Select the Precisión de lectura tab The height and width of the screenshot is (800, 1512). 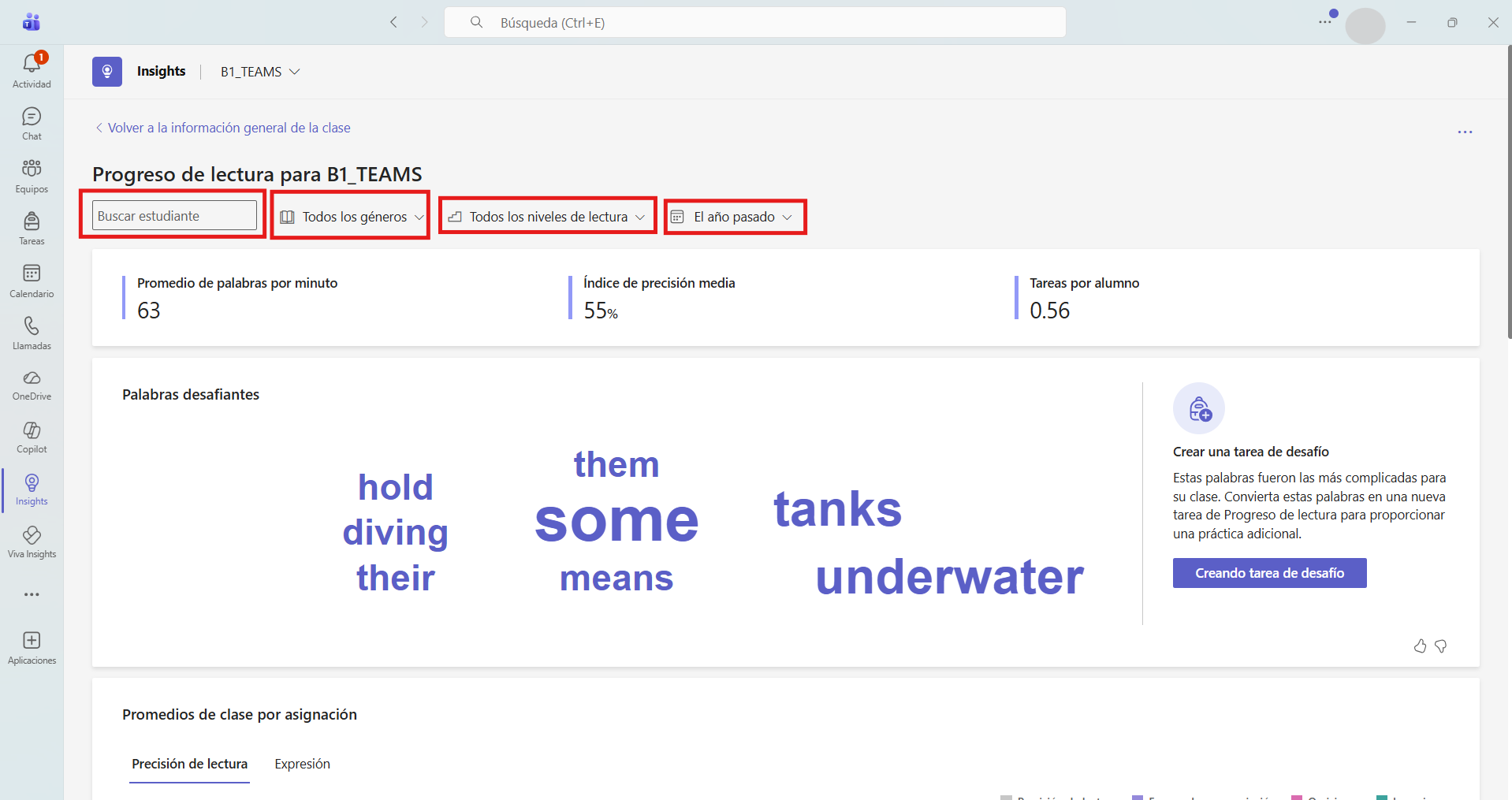pyautogui.click(x=189, y=764)
